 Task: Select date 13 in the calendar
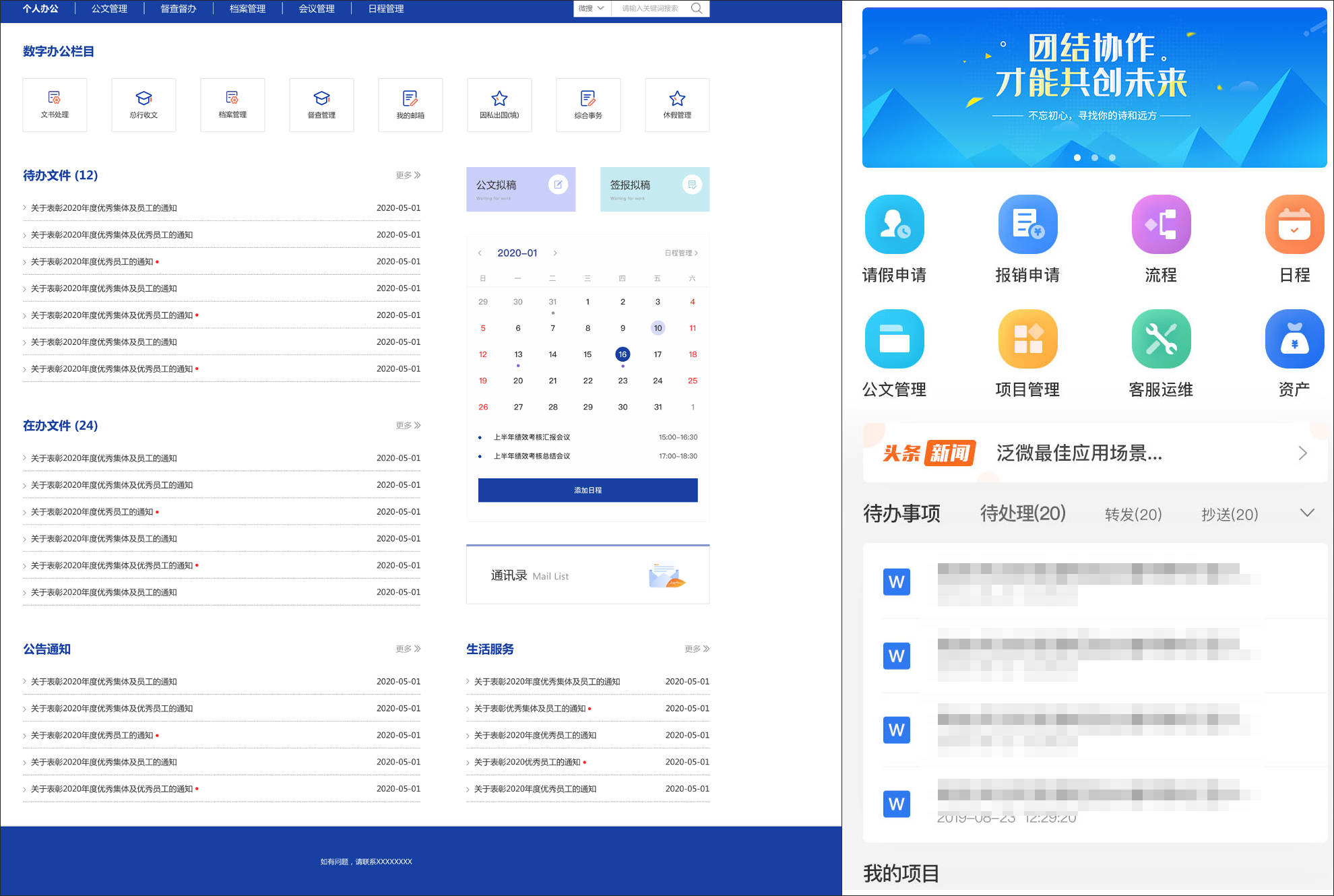coord(518,354)
